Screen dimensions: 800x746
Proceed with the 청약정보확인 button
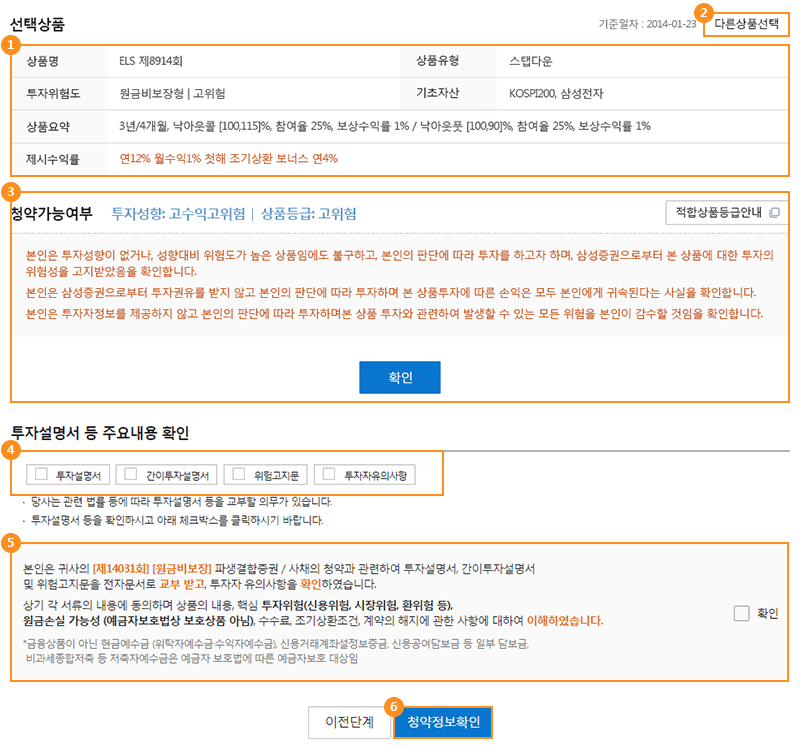[x=443, y=722]
